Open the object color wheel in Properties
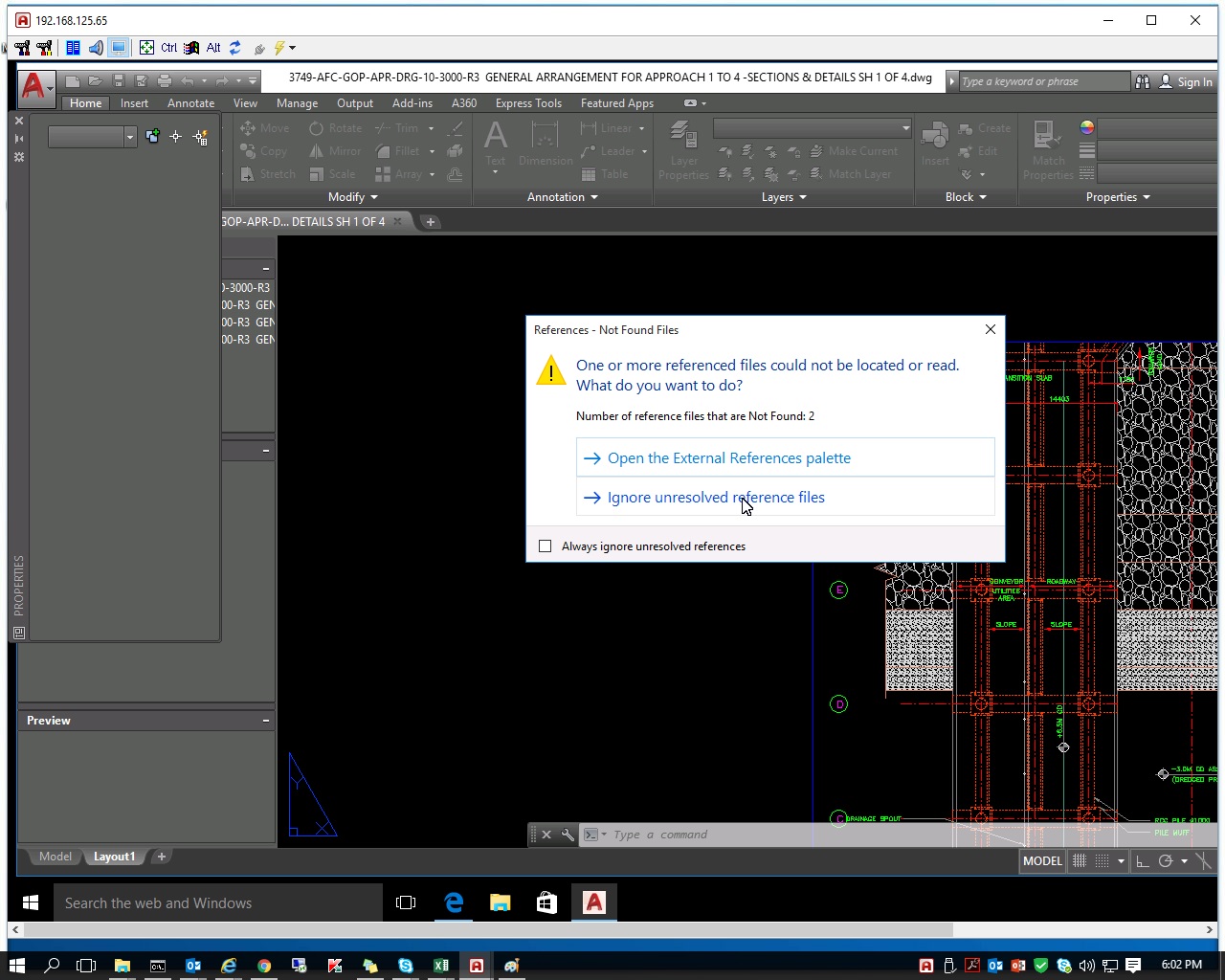Viewport: 1225px width, 980px height. [x=1085, y=126]
